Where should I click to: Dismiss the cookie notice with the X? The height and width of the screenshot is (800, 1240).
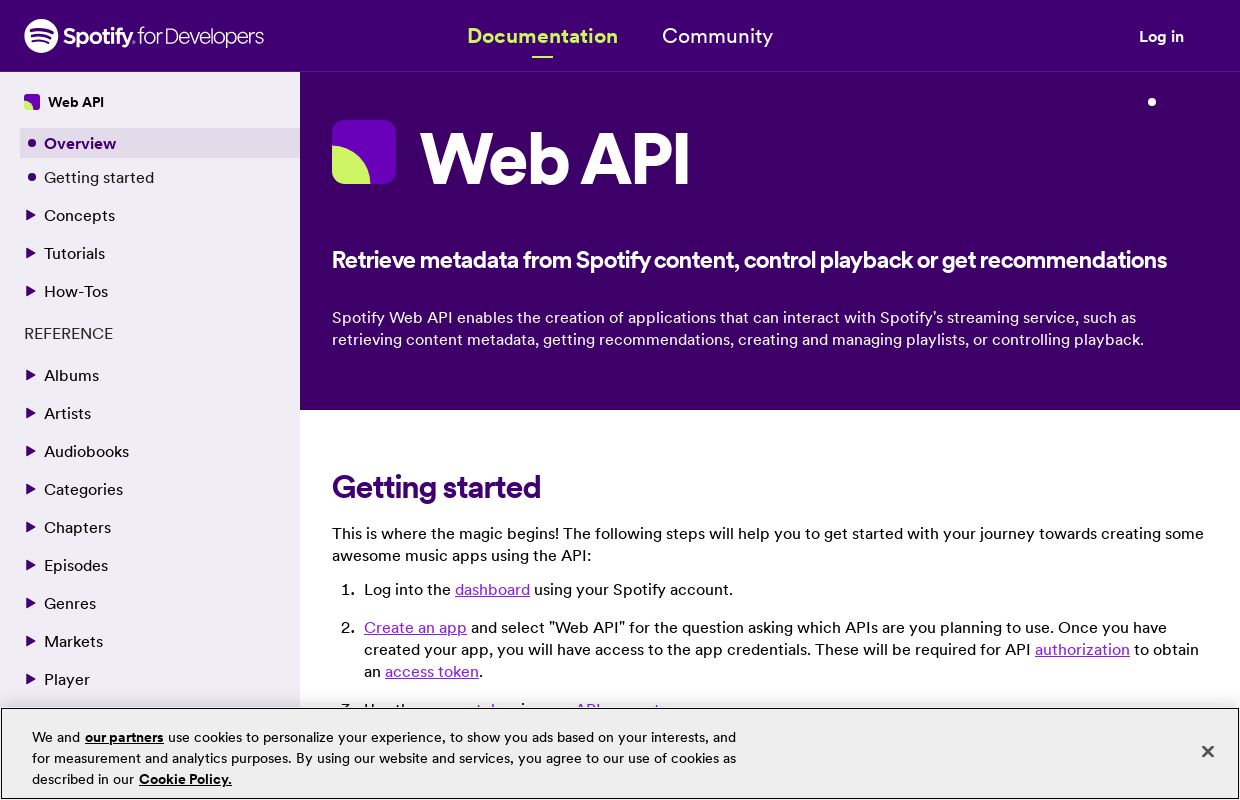[1208, 751]
